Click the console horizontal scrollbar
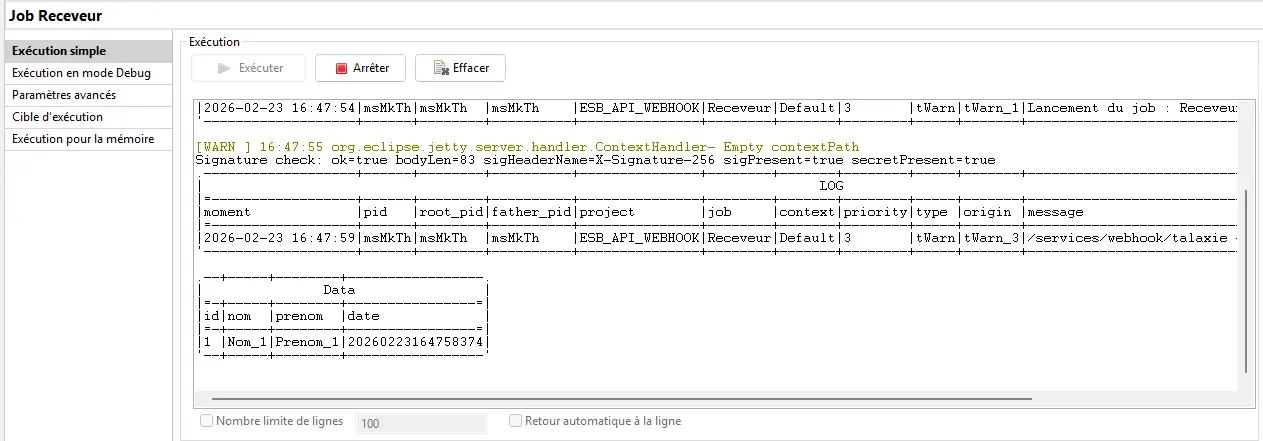 [x=612, y=398]
